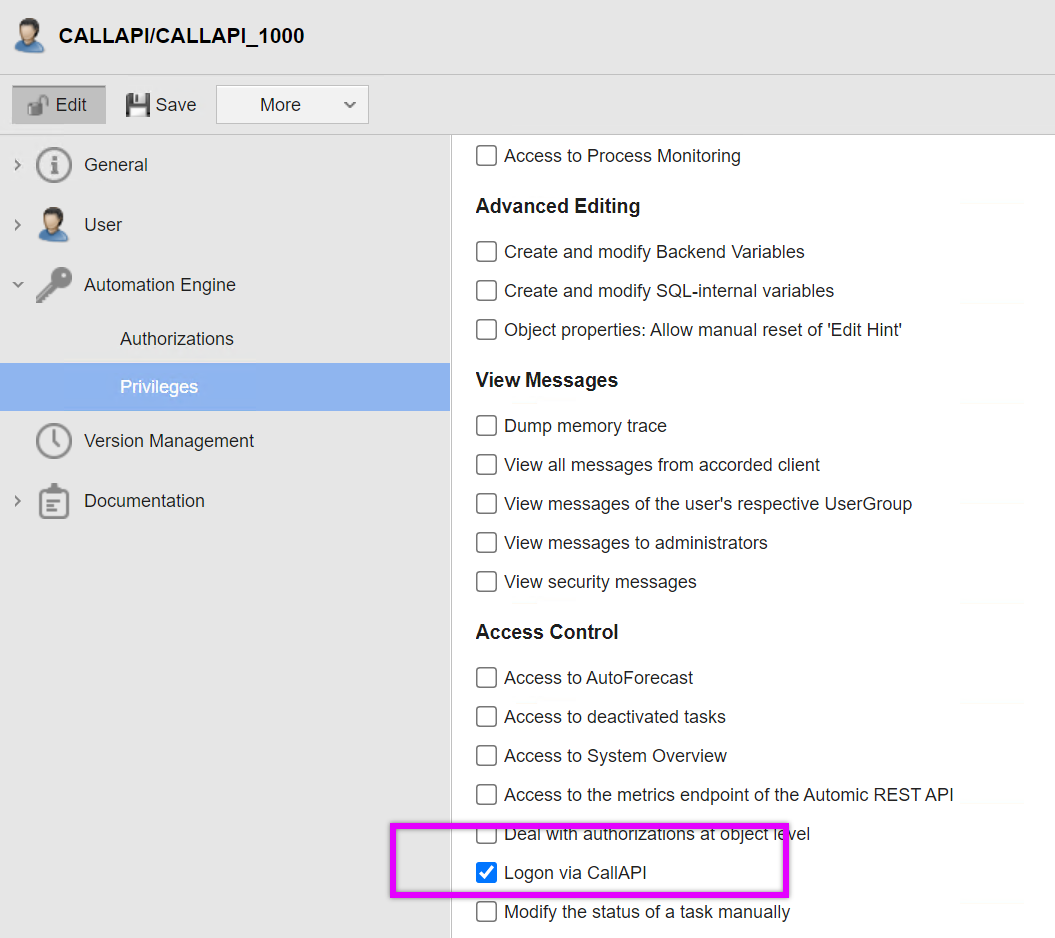This screenshot has width=1055, height=938.
Task: Disable the Logon via CallAPI privilege
Action: click(486, 872)
